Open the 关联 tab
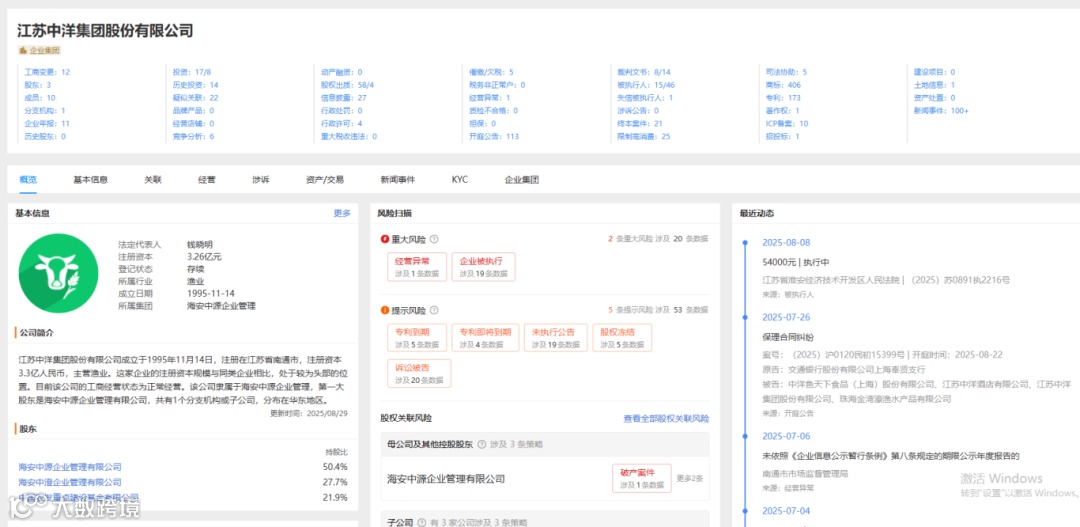The image size is (1080, 527). [x=152, y=179]
